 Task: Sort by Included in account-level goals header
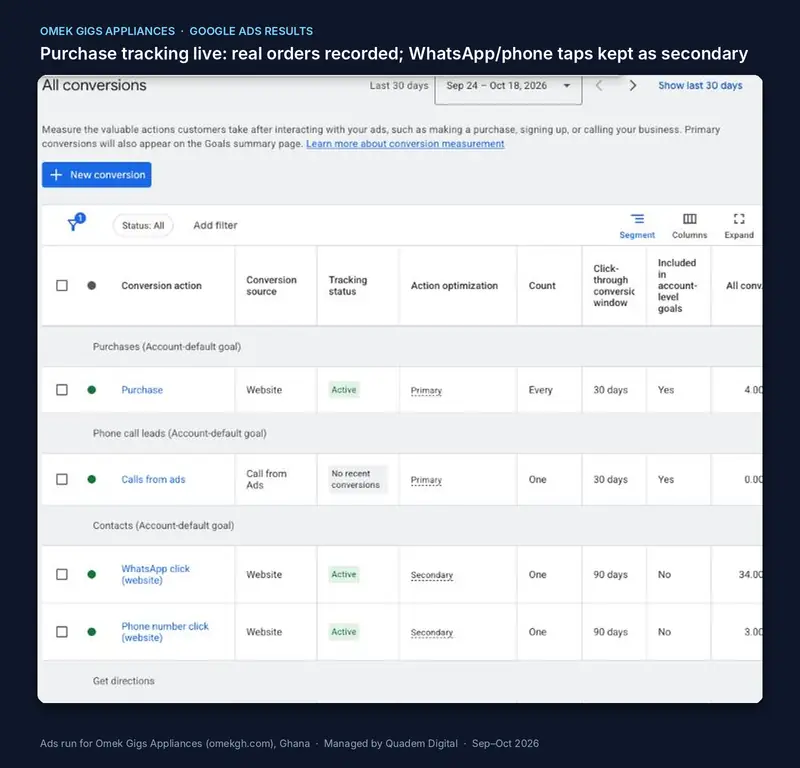point(677,285)
